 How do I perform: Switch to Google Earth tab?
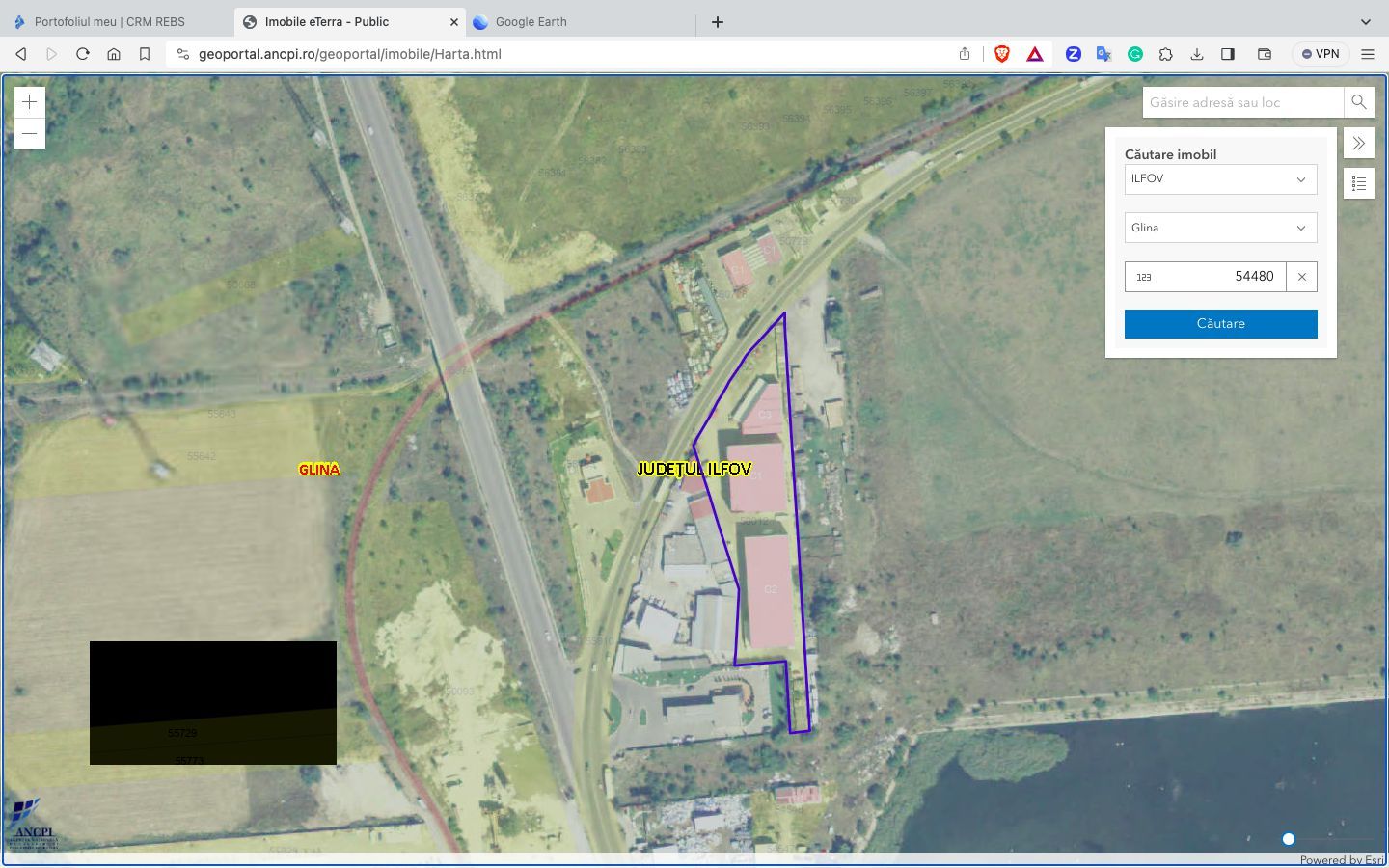coord(531,21)
